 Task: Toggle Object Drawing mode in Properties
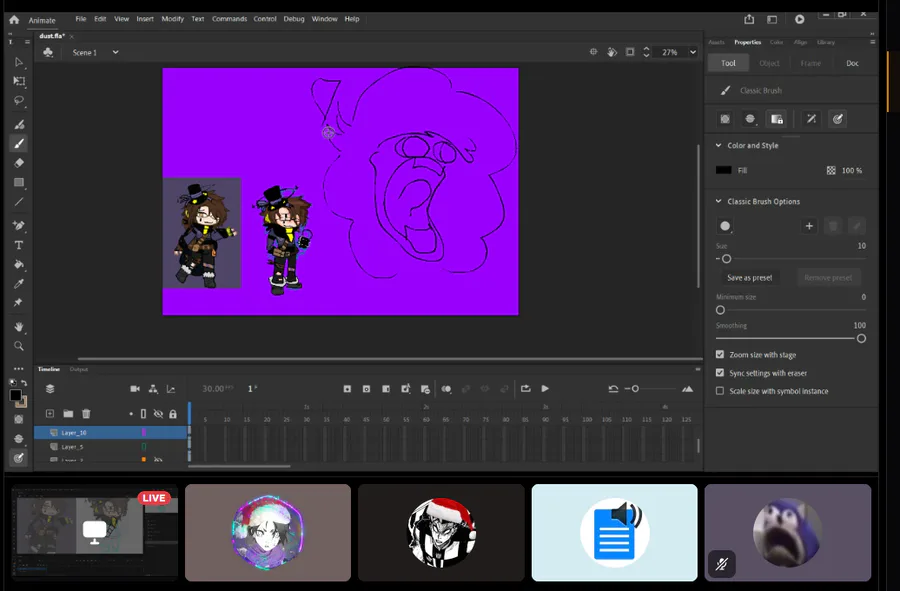coord(725,119)
